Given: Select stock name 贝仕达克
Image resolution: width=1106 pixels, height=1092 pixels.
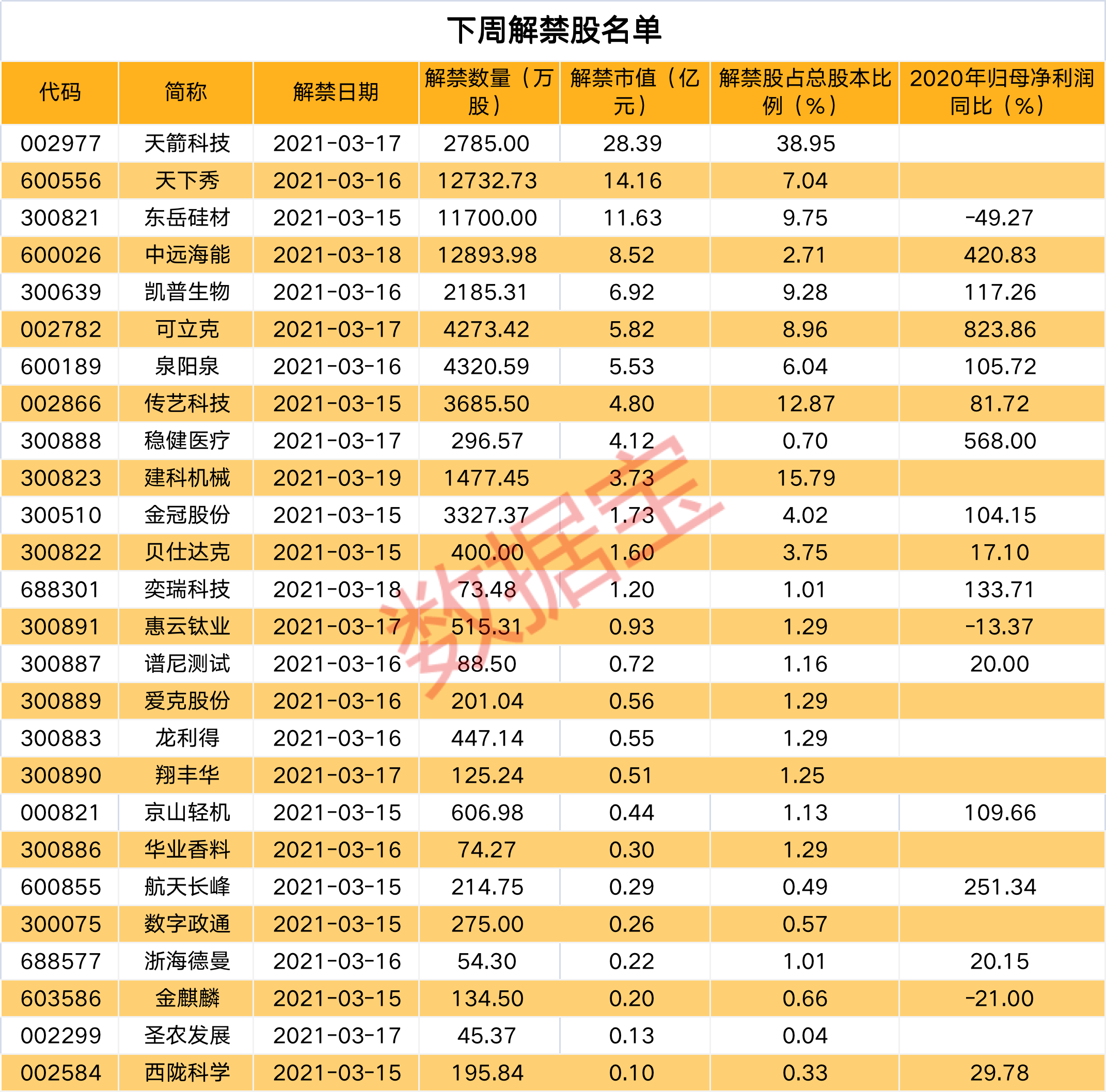Looking at the screenshot, I should pos(186,552).
